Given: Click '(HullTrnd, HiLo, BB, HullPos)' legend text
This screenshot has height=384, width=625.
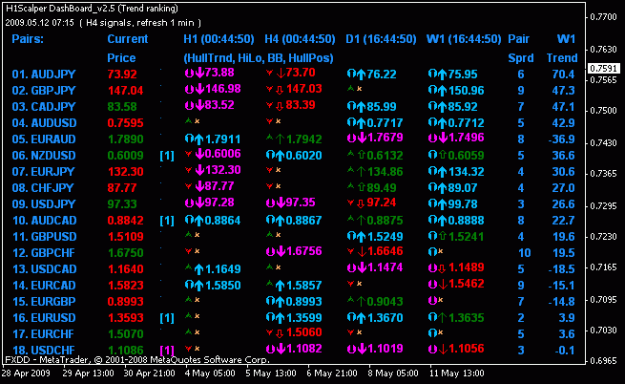Looking at the screenshot, I should (x=258, y=58).
